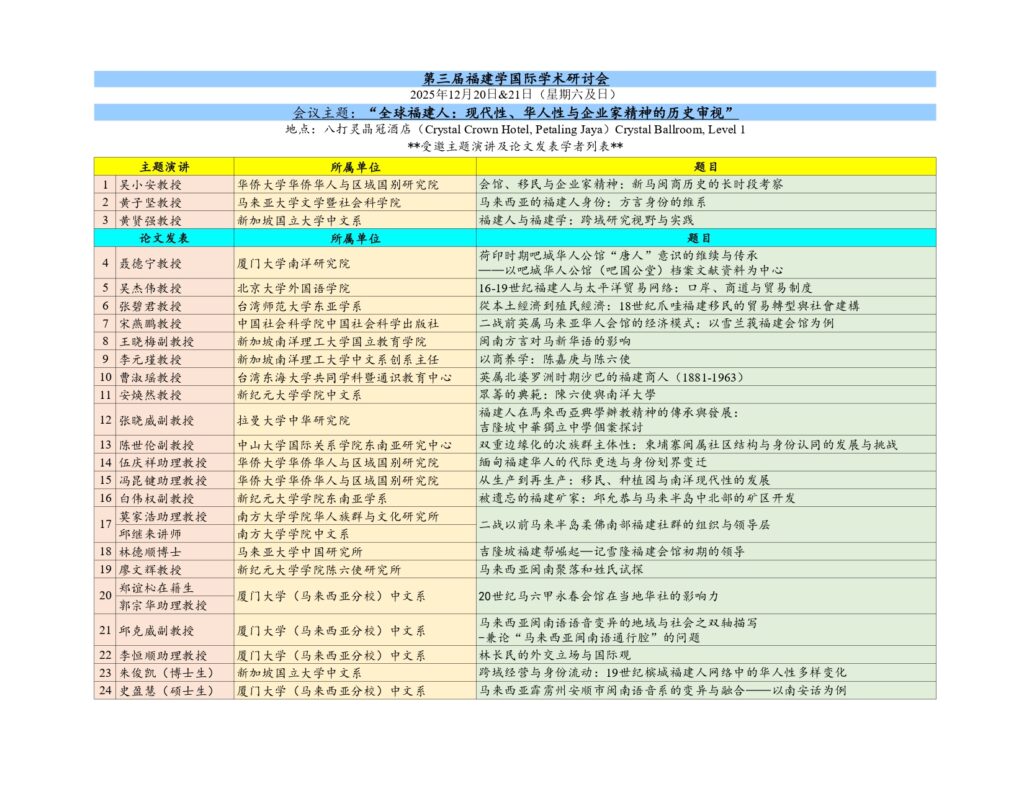Select the date line 2025年12月20日&21日
The width and height of the screenshot is (1024, 791).
tap(515, 94)
